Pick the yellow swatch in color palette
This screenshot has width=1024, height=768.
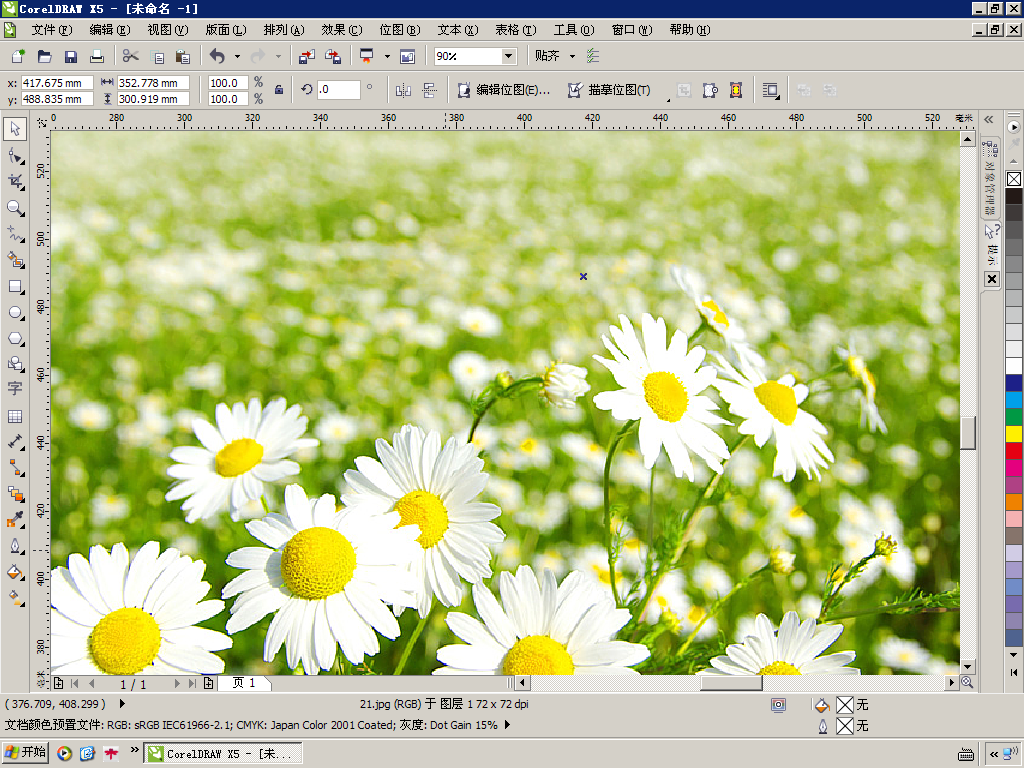click(x=1014, y=433)
